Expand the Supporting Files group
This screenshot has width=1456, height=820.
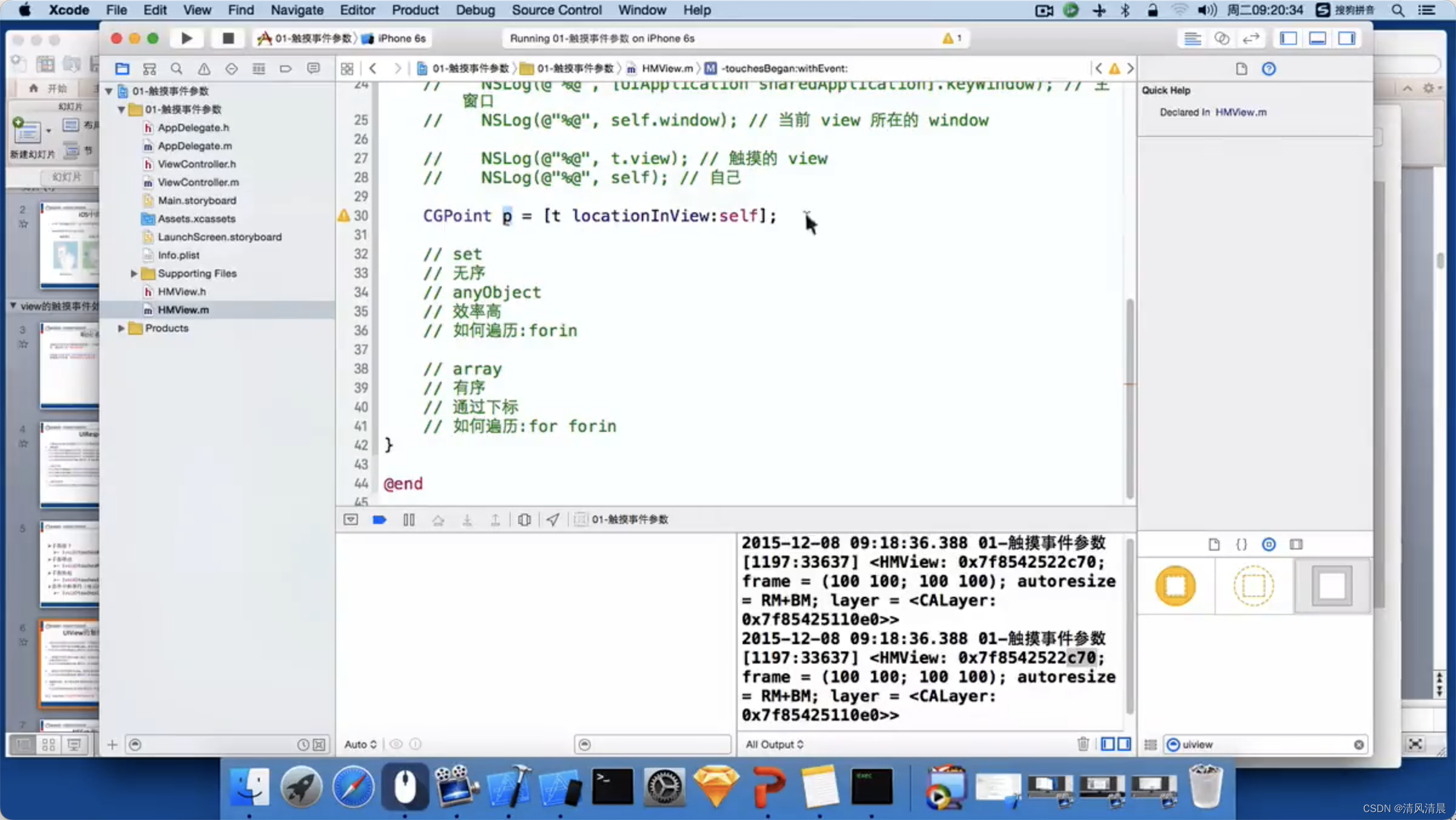click(134, 274)
